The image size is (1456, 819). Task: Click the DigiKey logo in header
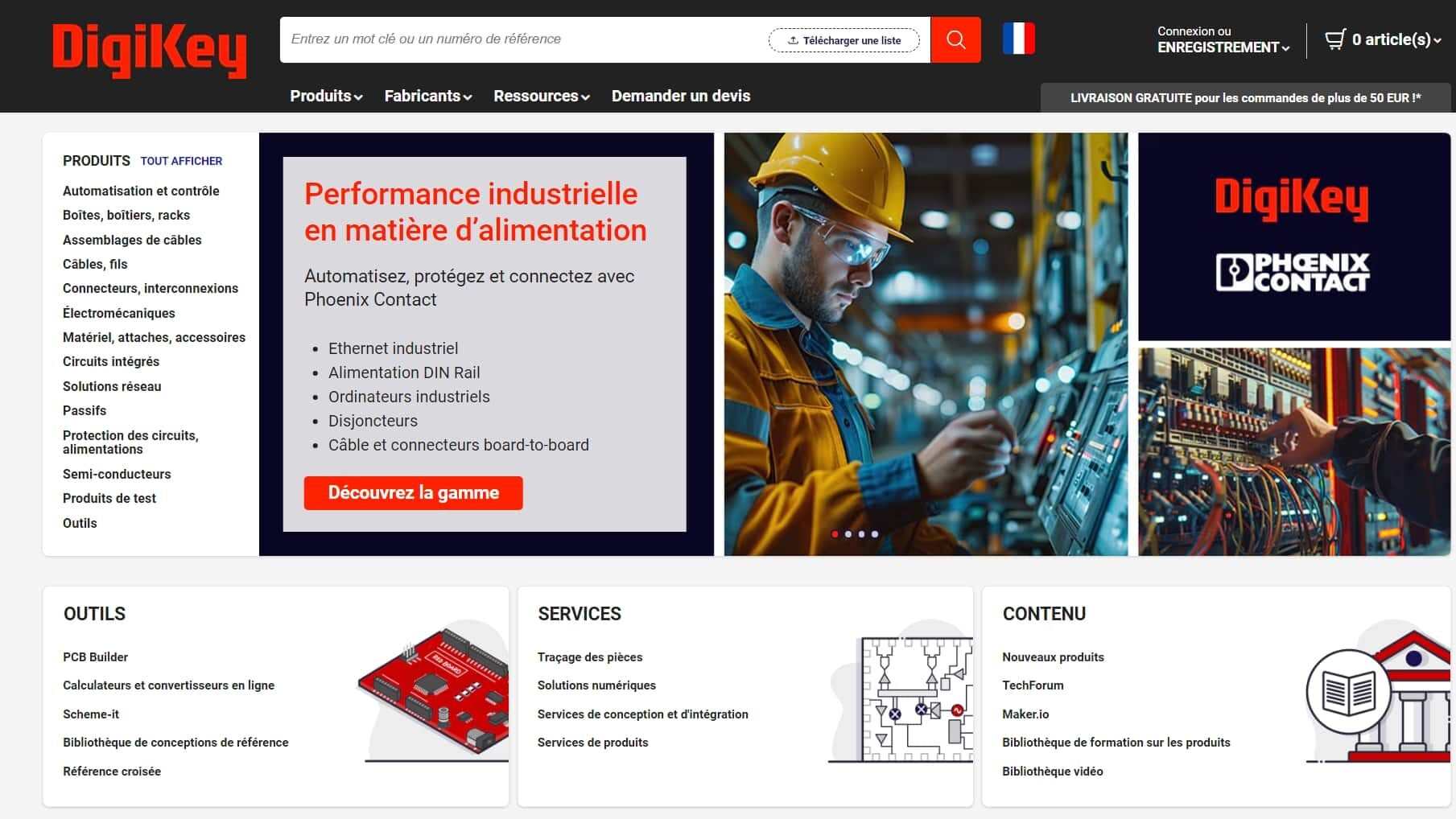[x=149, y=50]
